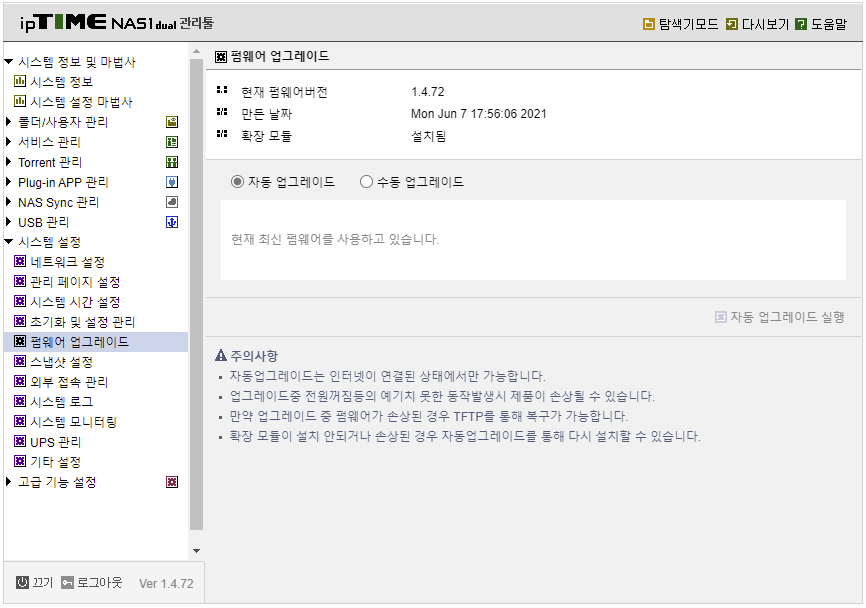
Task: Click the icon beside 시스템 설정 마법사
Action: point(20,102)
